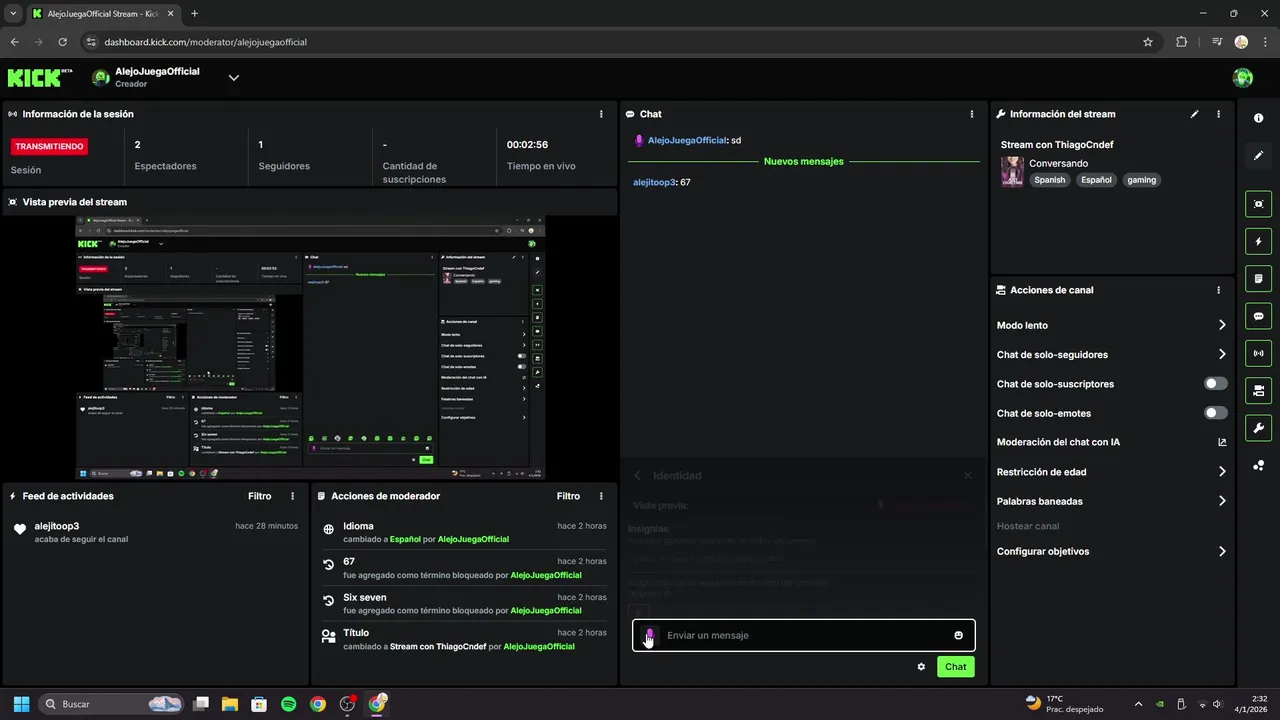Click the three-dots cluster icon in sidebar
The image size is (1280, 720).
(x=1258, y=466)
